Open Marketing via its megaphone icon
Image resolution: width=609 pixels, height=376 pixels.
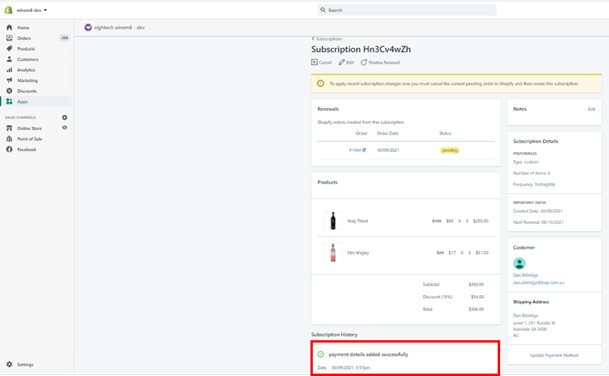click(9, 80)
